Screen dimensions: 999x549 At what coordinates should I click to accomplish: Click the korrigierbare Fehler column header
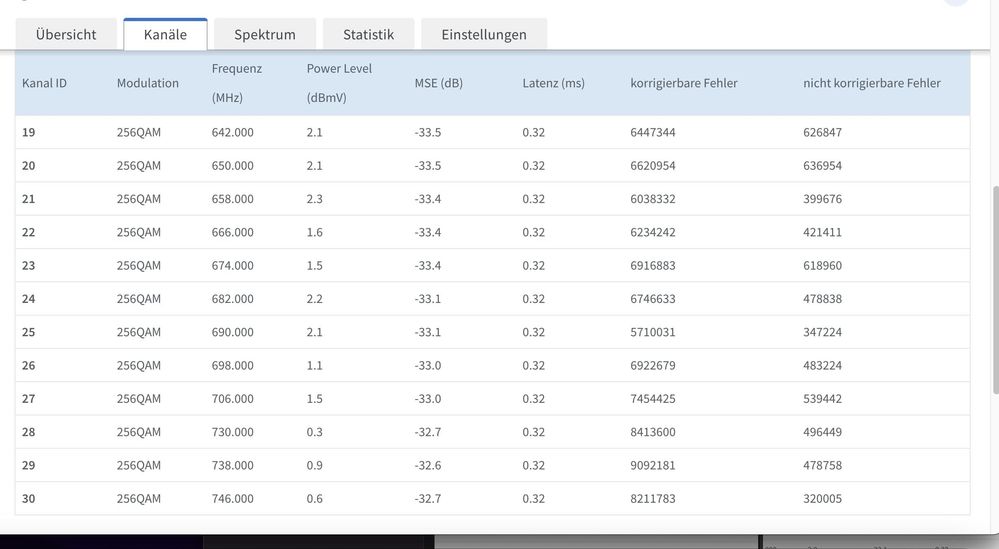click(683, 83)
